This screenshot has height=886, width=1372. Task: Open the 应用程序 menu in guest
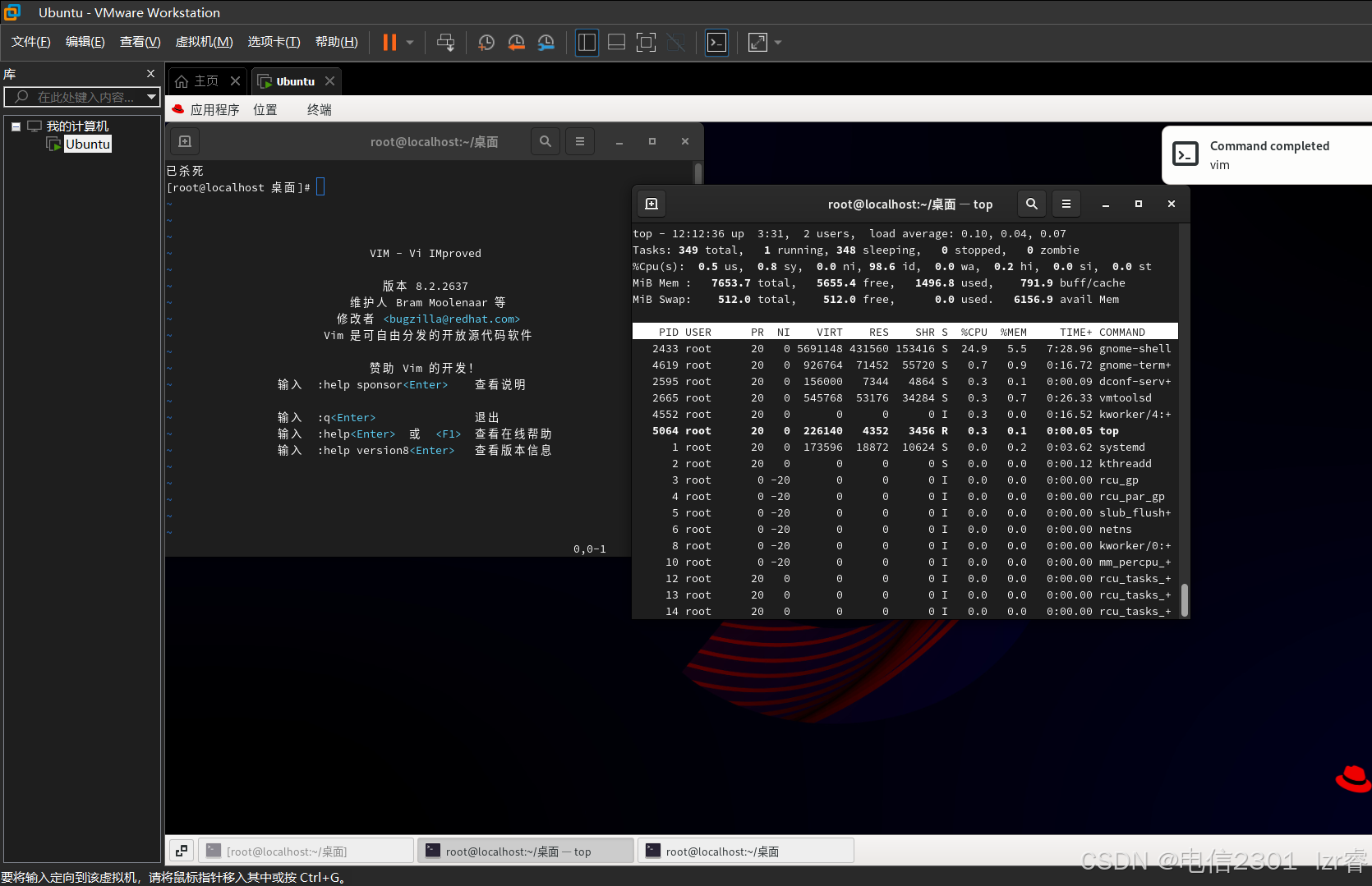click(x=214, y=110)
